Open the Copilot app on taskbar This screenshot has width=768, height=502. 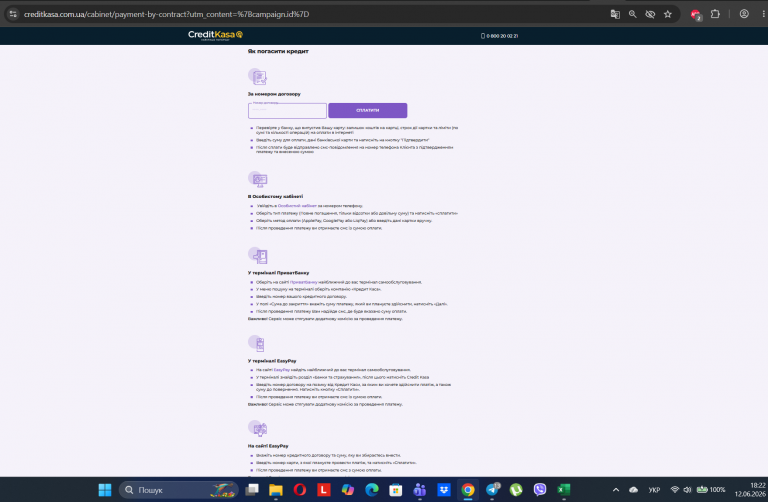tap(348, 490)
